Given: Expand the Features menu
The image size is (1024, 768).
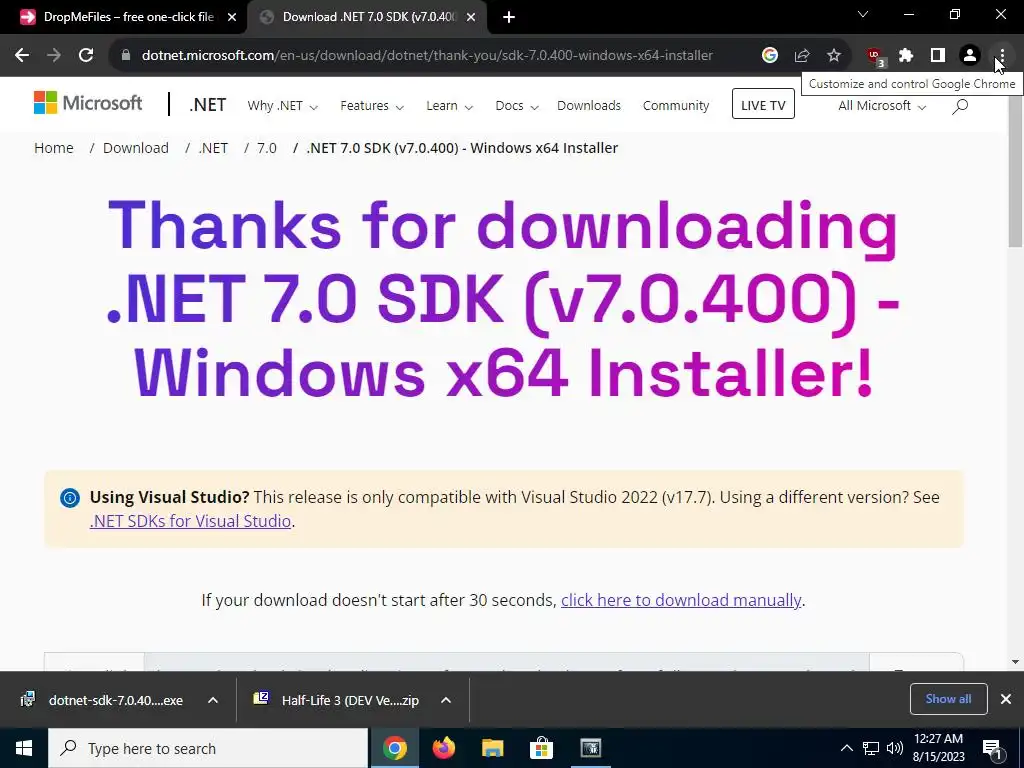Looking at the screenshot, I should (372, 106).
